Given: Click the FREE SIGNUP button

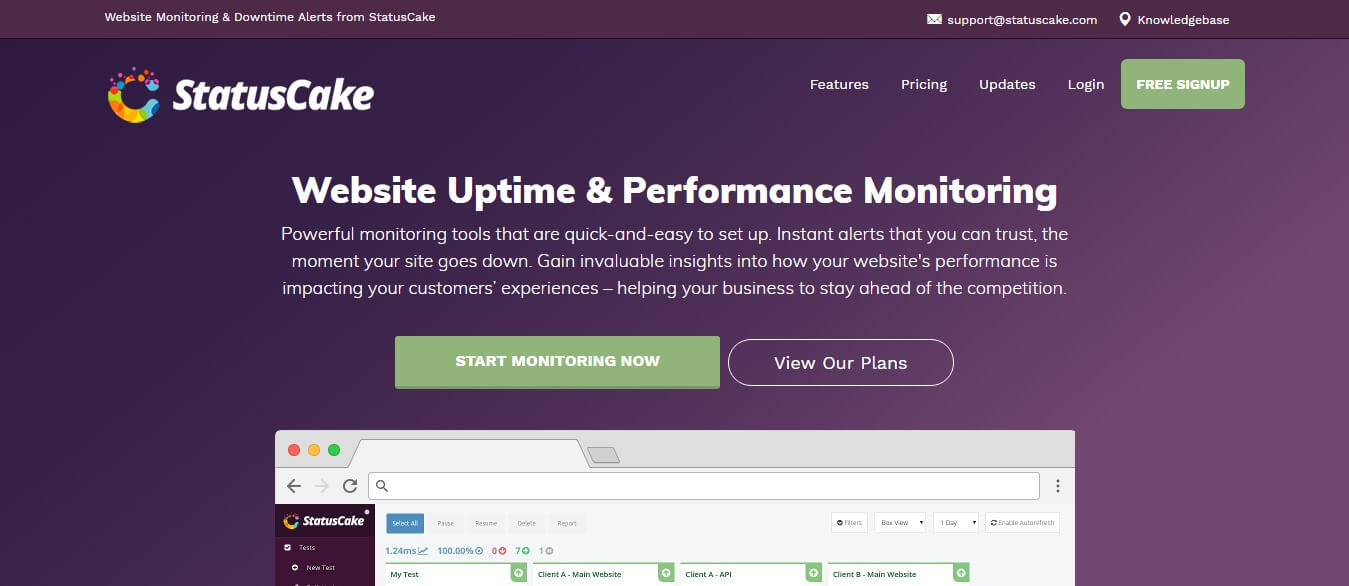Looking at the screenshot, I should 1183,84.
